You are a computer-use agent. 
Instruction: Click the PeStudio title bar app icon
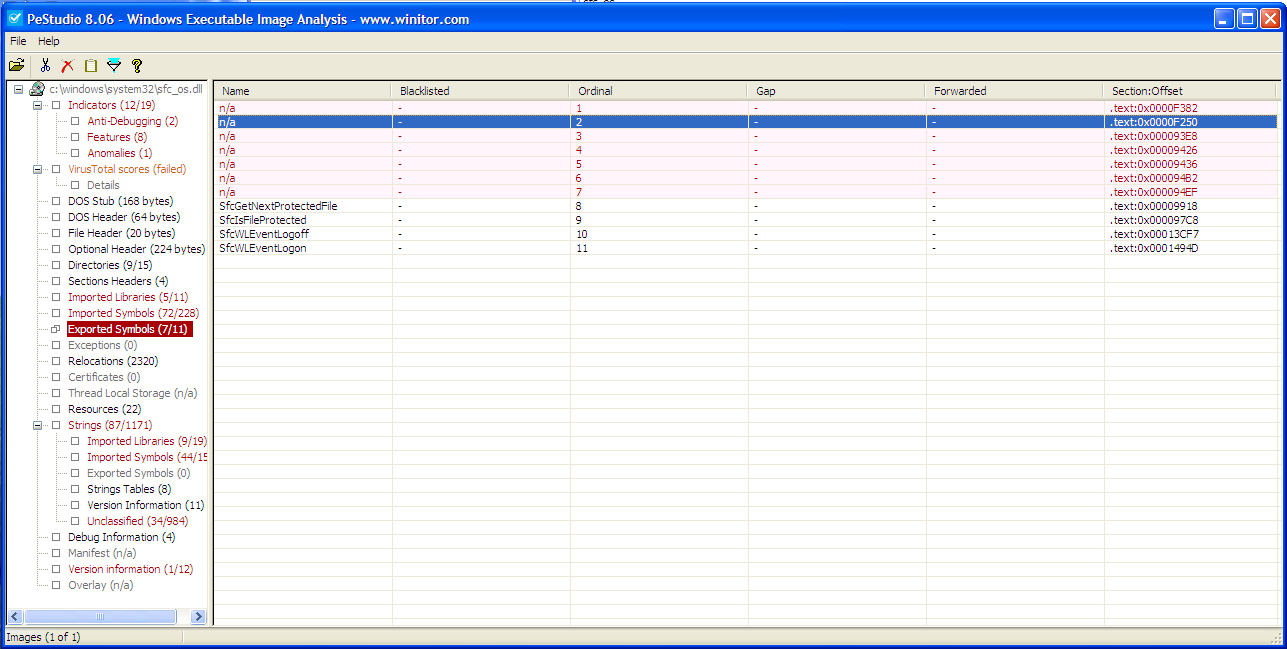tap(15, 19)
